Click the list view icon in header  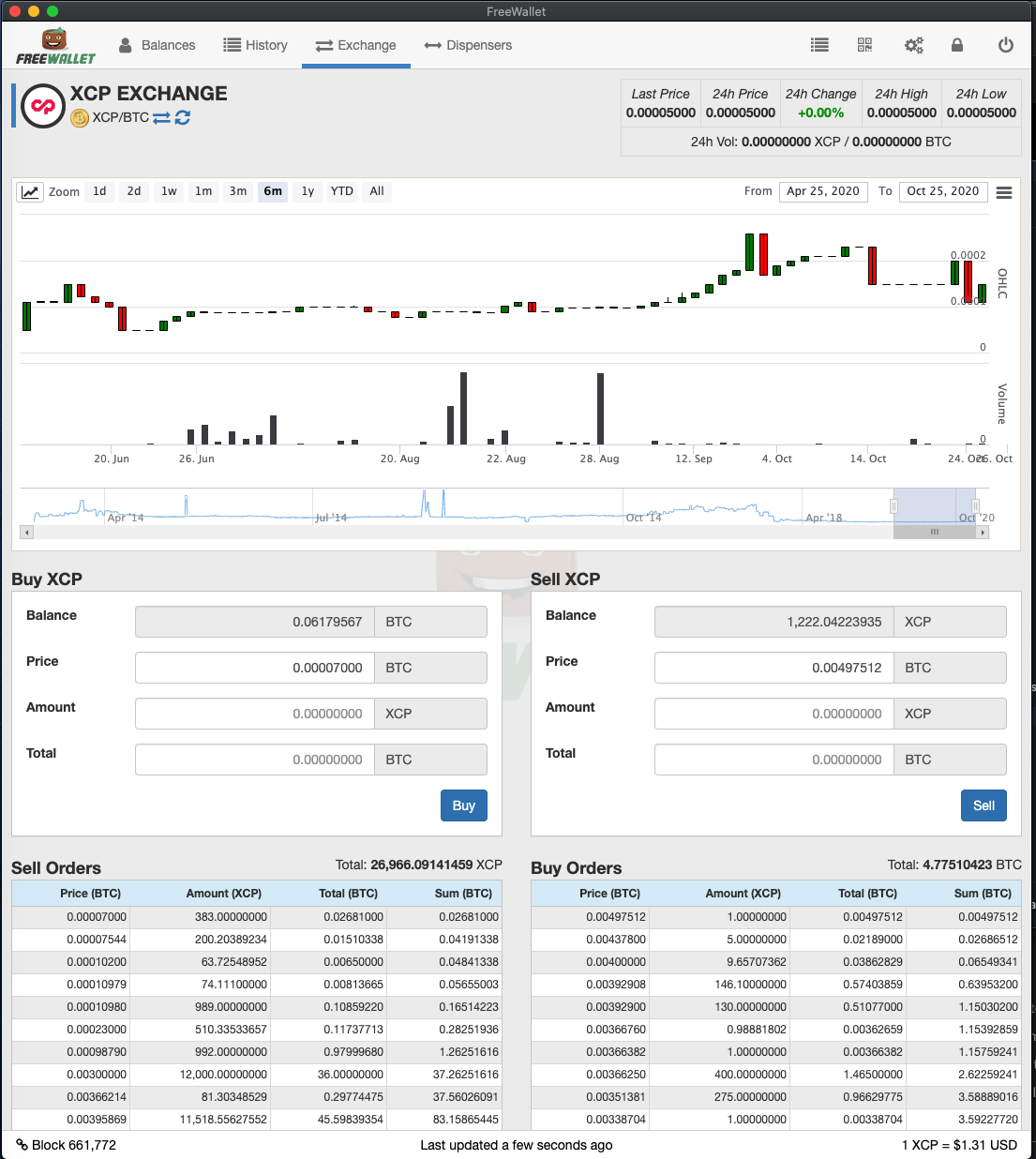(x=819, y=45)
